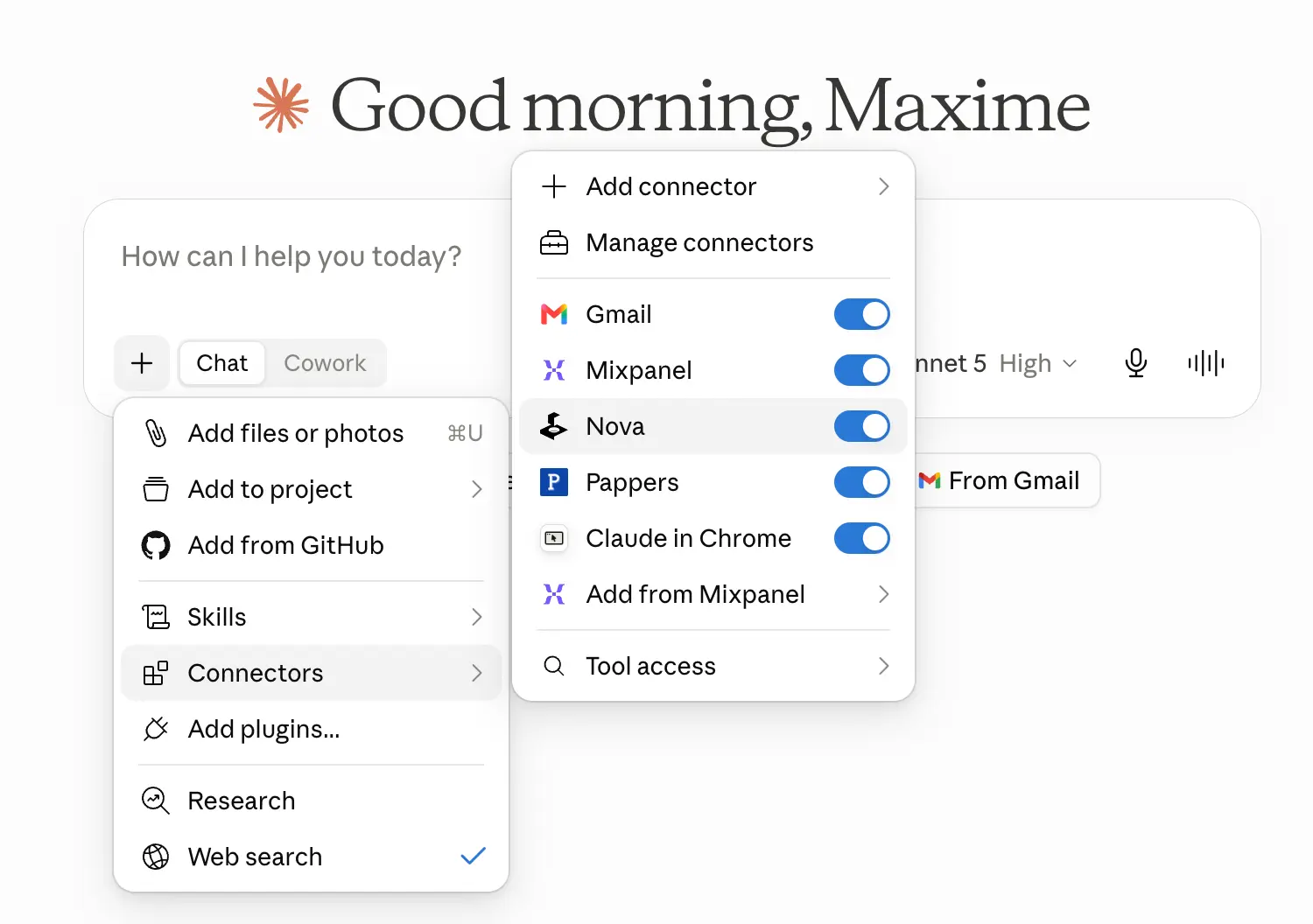Image resolution: width=1313 pixels, height=924 pixels.
Task: Click the project folder icon
Action: [x=156, y=489]
